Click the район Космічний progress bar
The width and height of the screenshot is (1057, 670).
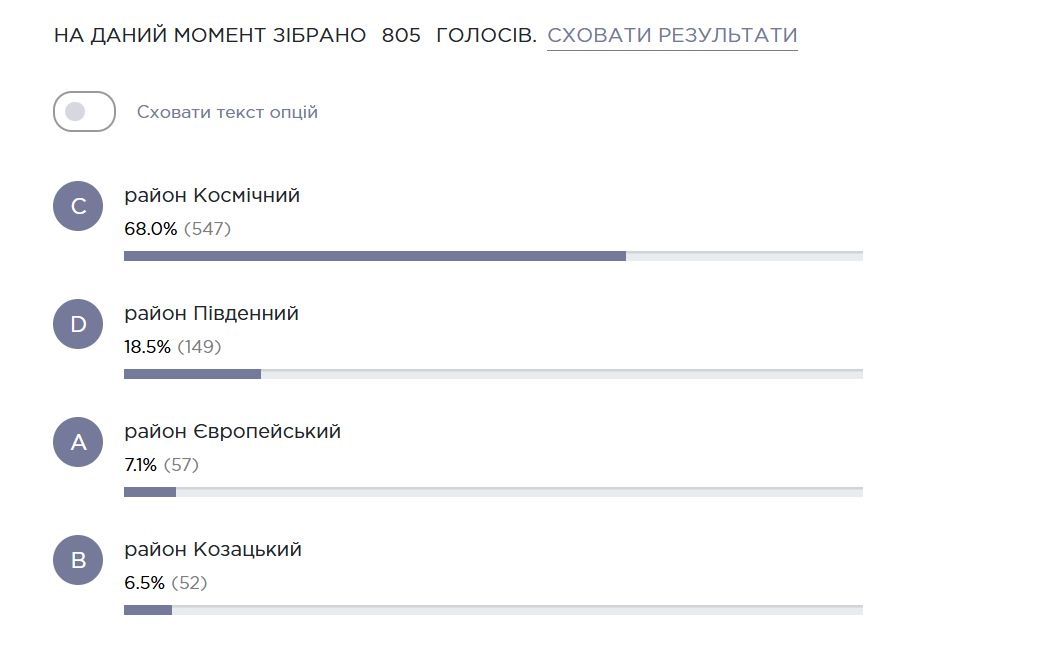(x=493, y=256)
